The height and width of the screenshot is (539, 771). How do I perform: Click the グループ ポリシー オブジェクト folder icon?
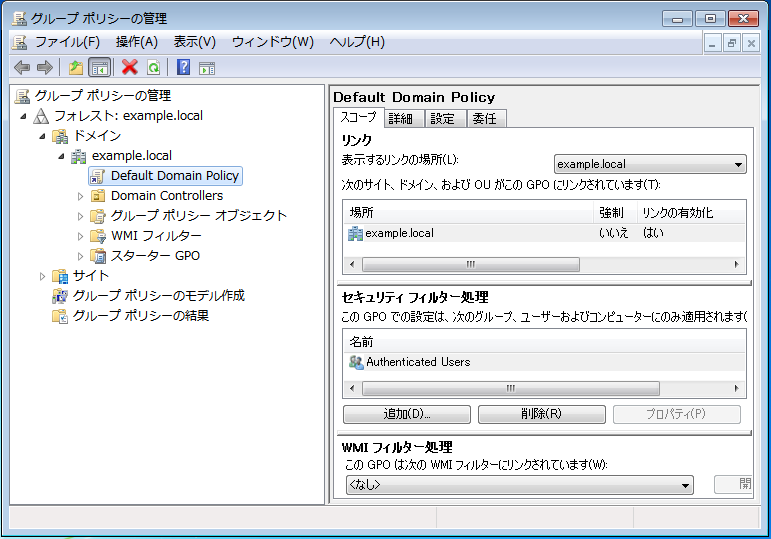[x=98, y=216]
